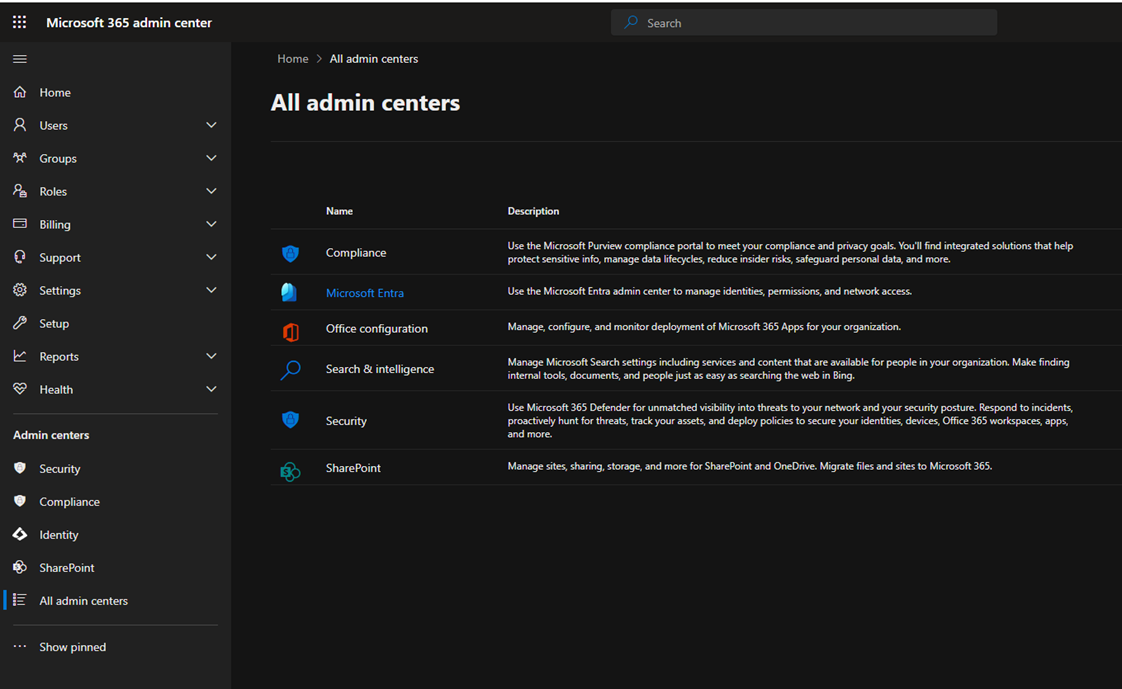Expand the Health menu chevron

tap(211, 389)
